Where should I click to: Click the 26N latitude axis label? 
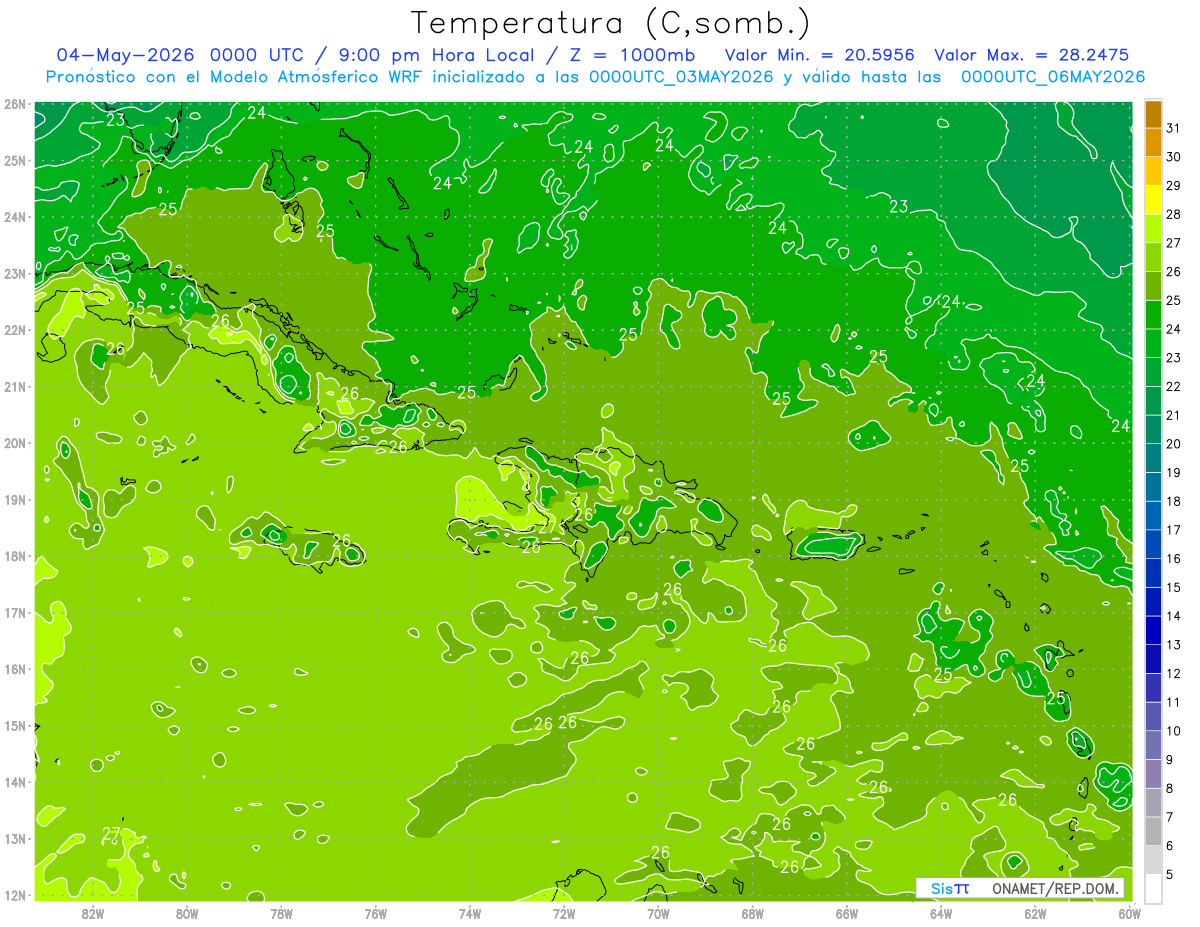coord(14,104)
